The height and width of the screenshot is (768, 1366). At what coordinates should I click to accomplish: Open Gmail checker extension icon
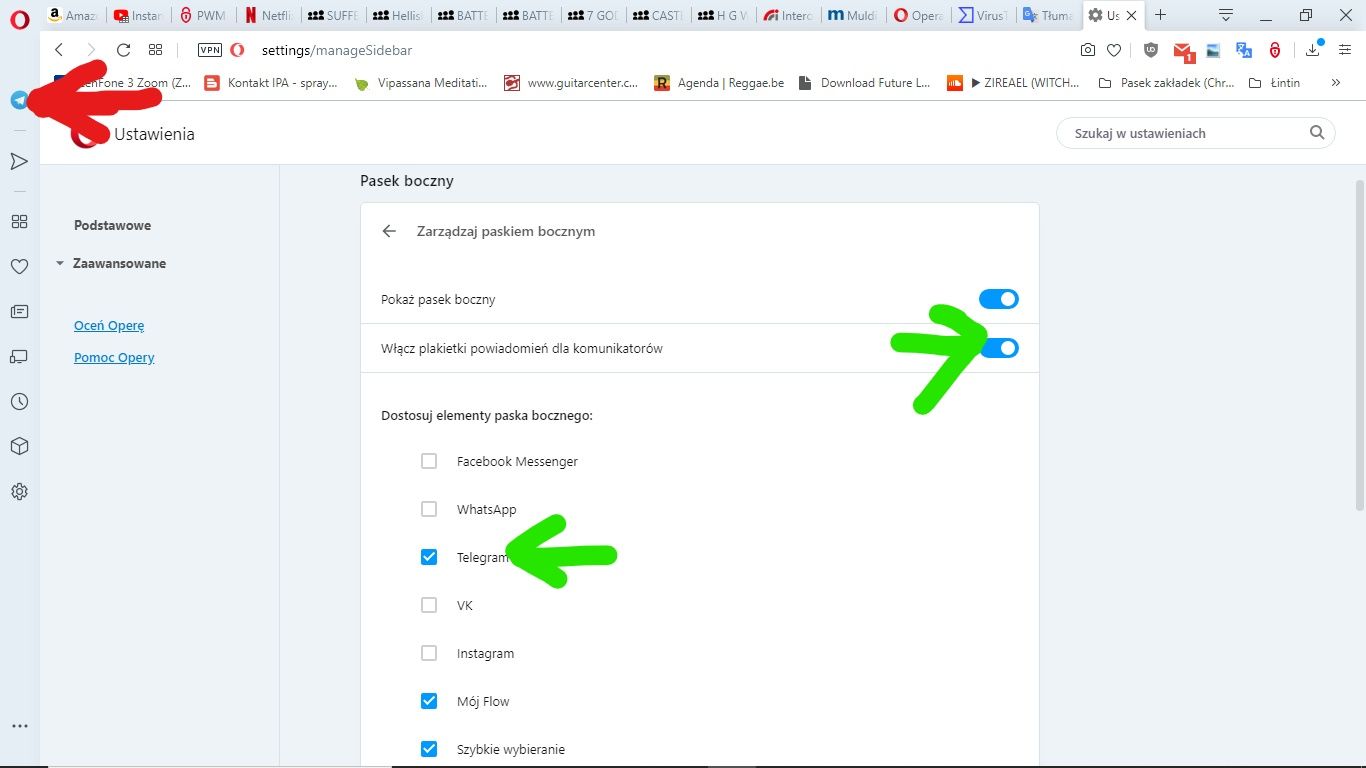pyautogui.click(x=1183, y=51)
